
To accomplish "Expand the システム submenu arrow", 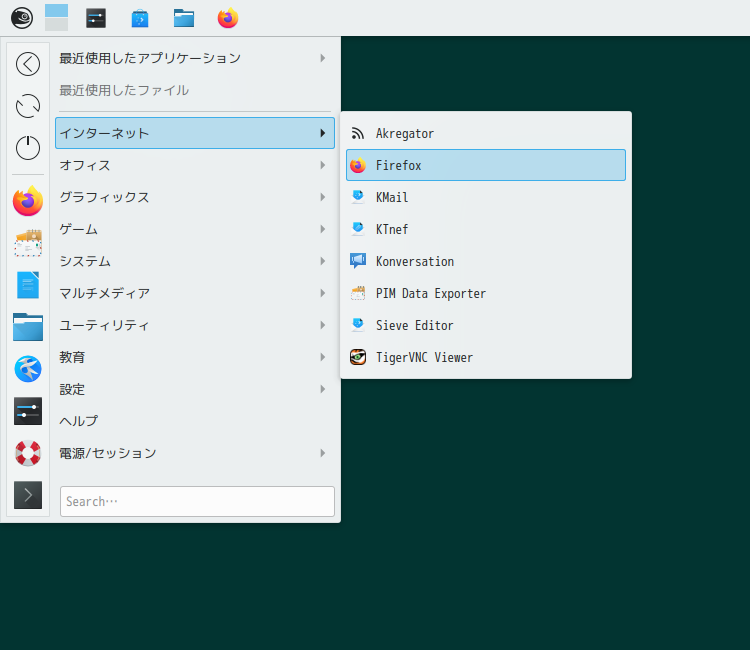I will 323,261.
